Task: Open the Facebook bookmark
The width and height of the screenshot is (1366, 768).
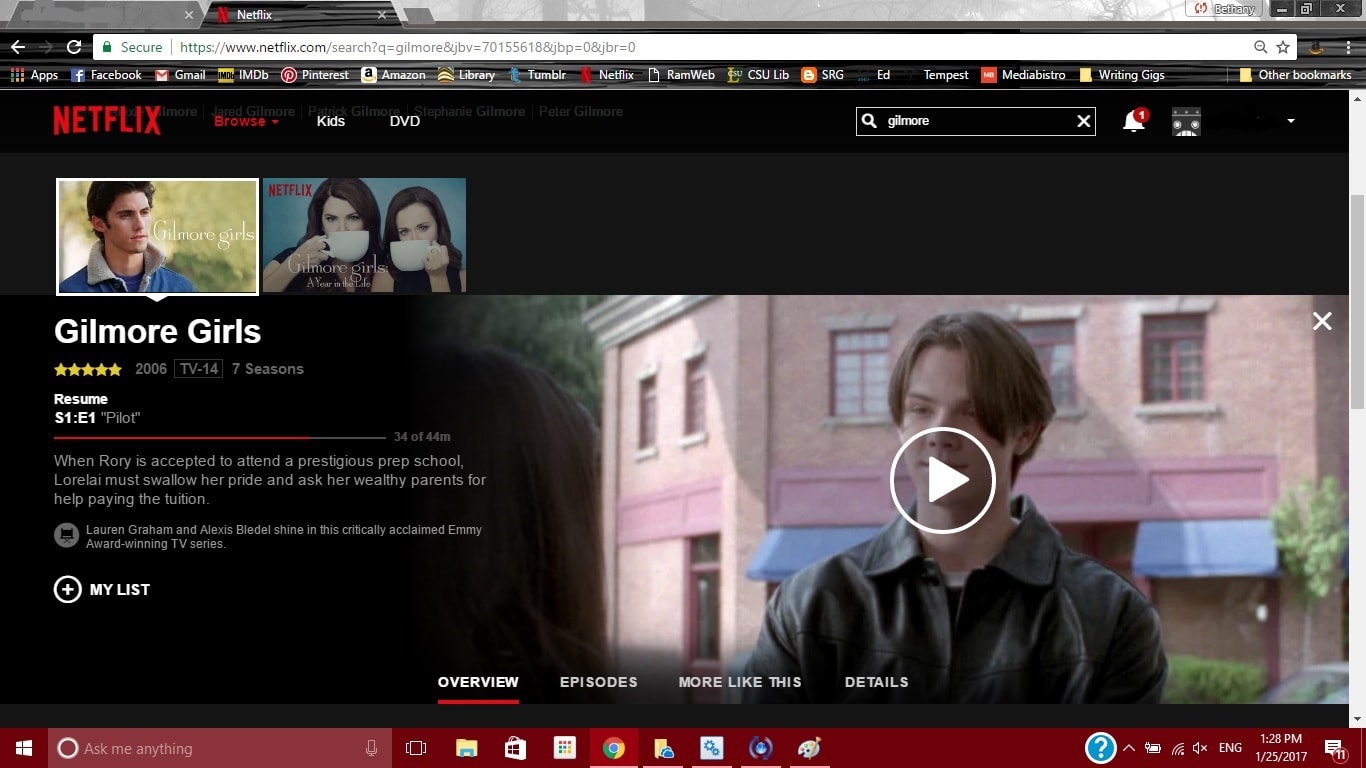Action: coord(106,75)
